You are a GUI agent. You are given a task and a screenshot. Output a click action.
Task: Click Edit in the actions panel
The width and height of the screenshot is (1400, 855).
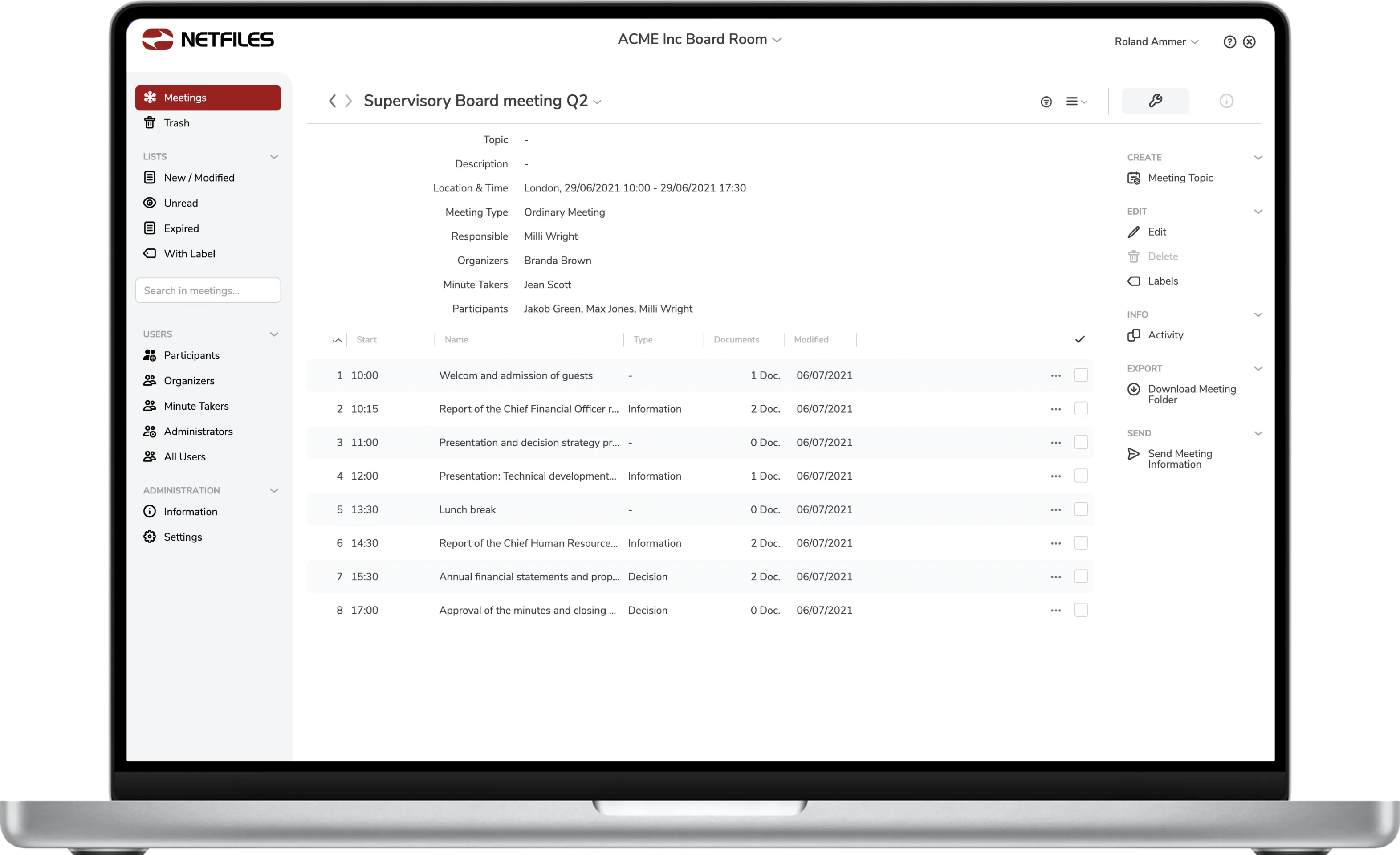click(x=1147, y=232)
